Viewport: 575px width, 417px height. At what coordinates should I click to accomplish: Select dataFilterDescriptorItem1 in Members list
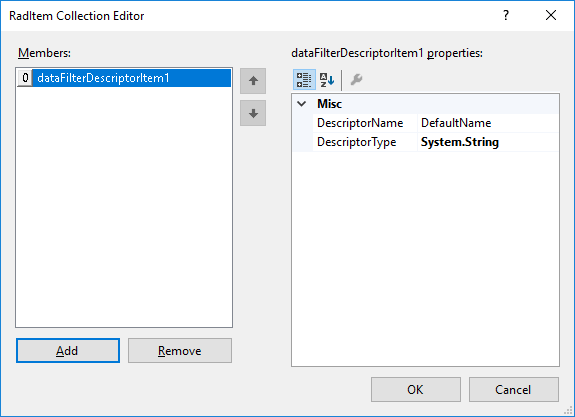(132, 78)
